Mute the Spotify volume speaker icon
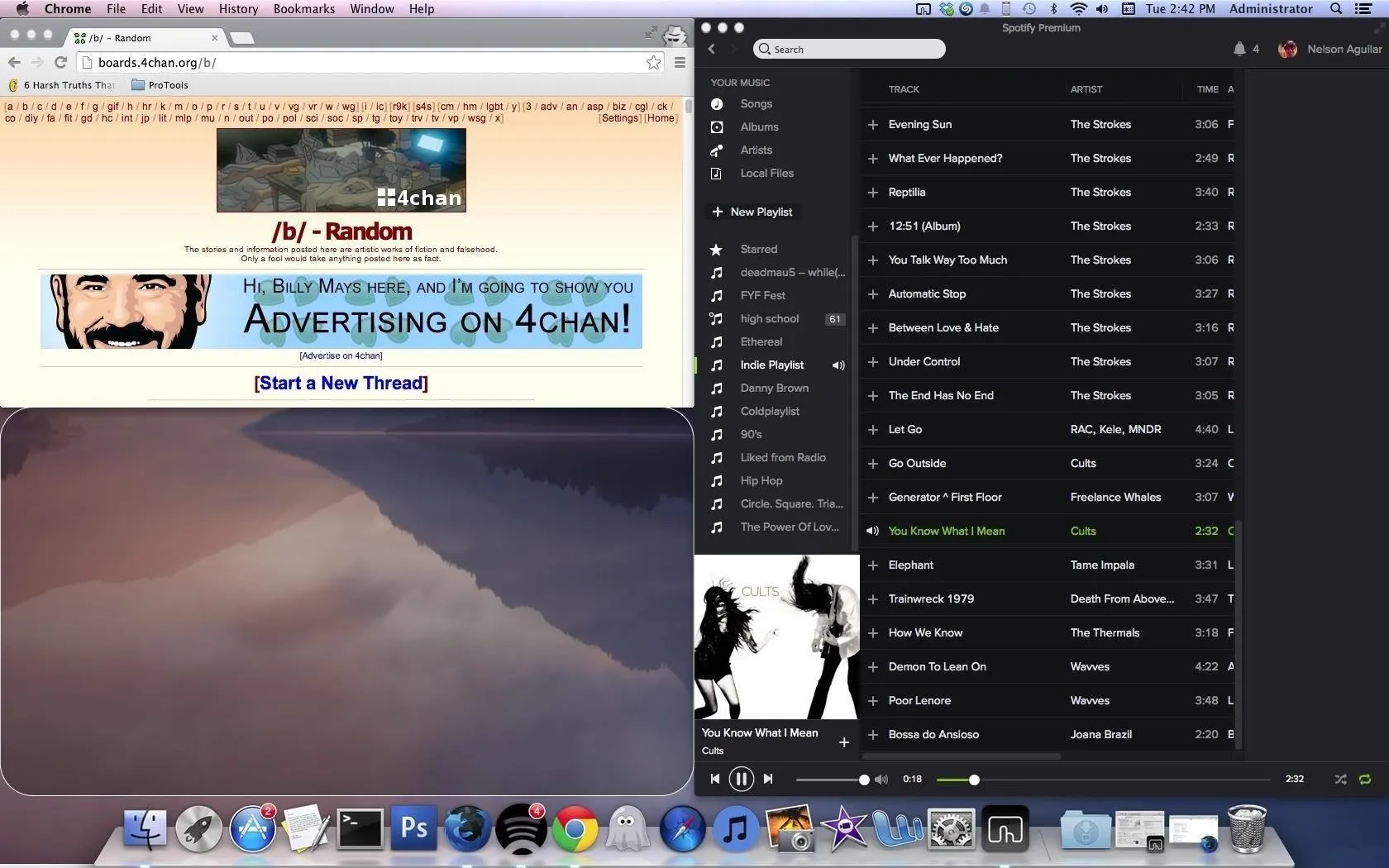Viewport: 1389px width, 868px height. [881, 779]
